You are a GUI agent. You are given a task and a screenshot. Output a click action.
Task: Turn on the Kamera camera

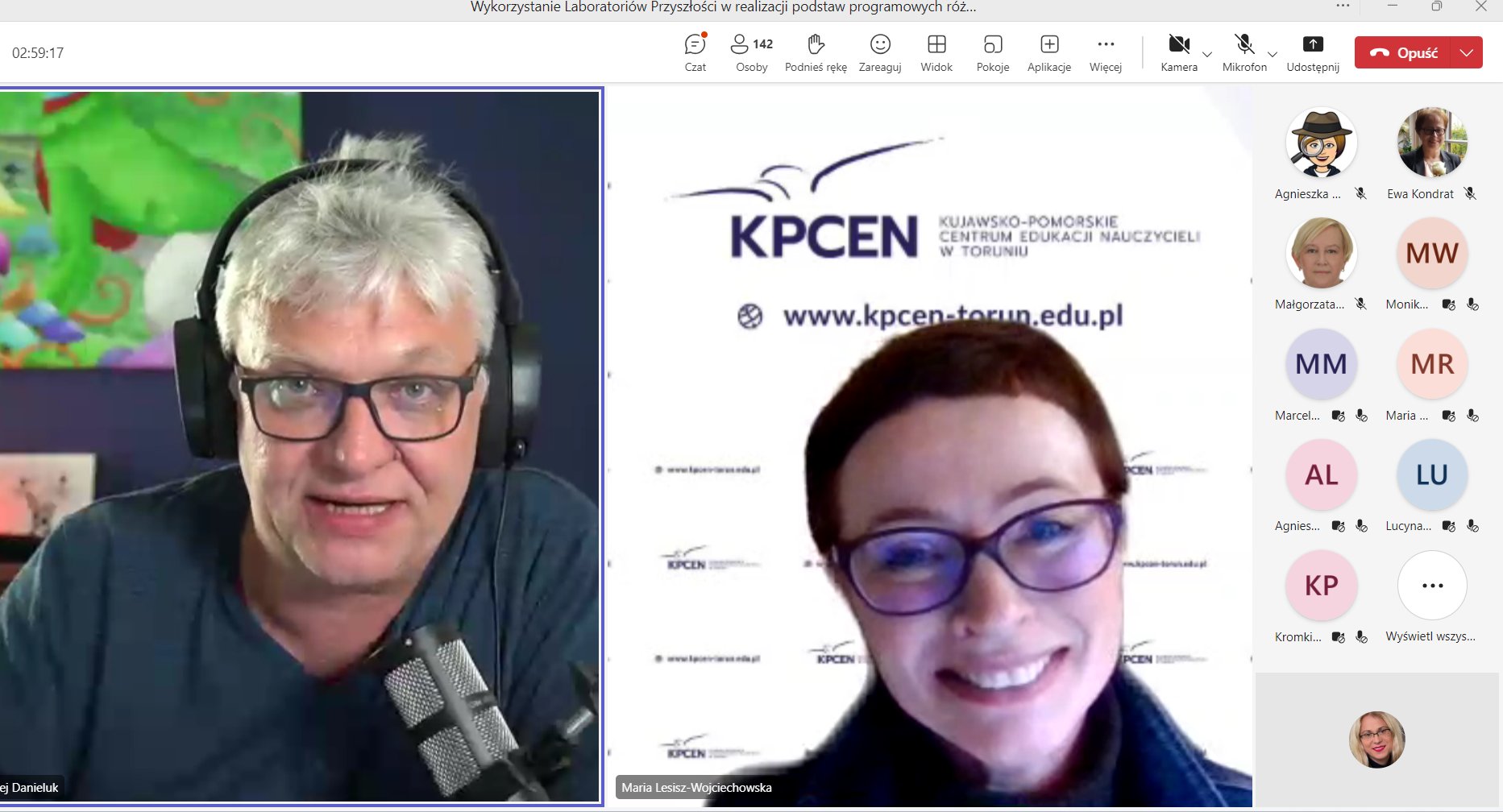[x=1179, y=53]
